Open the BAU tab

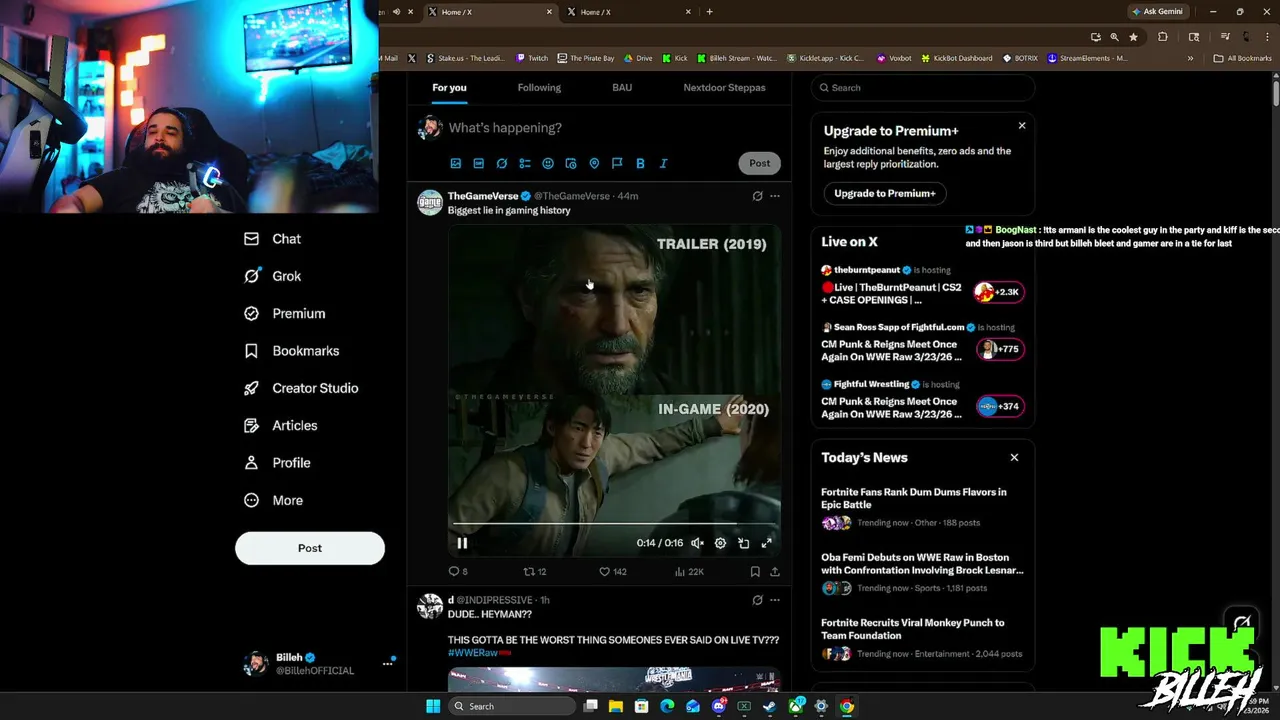click(x=622, y=88)
